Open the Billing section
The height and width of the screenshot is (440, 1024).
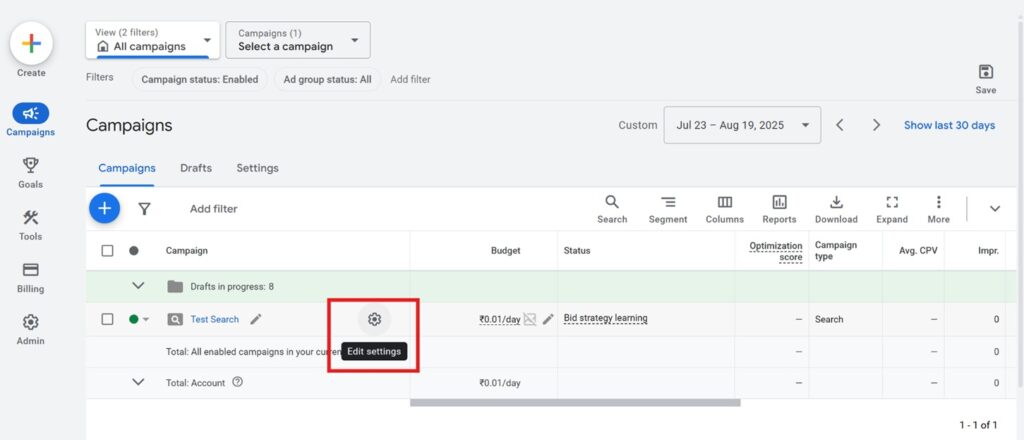(30, 271)
